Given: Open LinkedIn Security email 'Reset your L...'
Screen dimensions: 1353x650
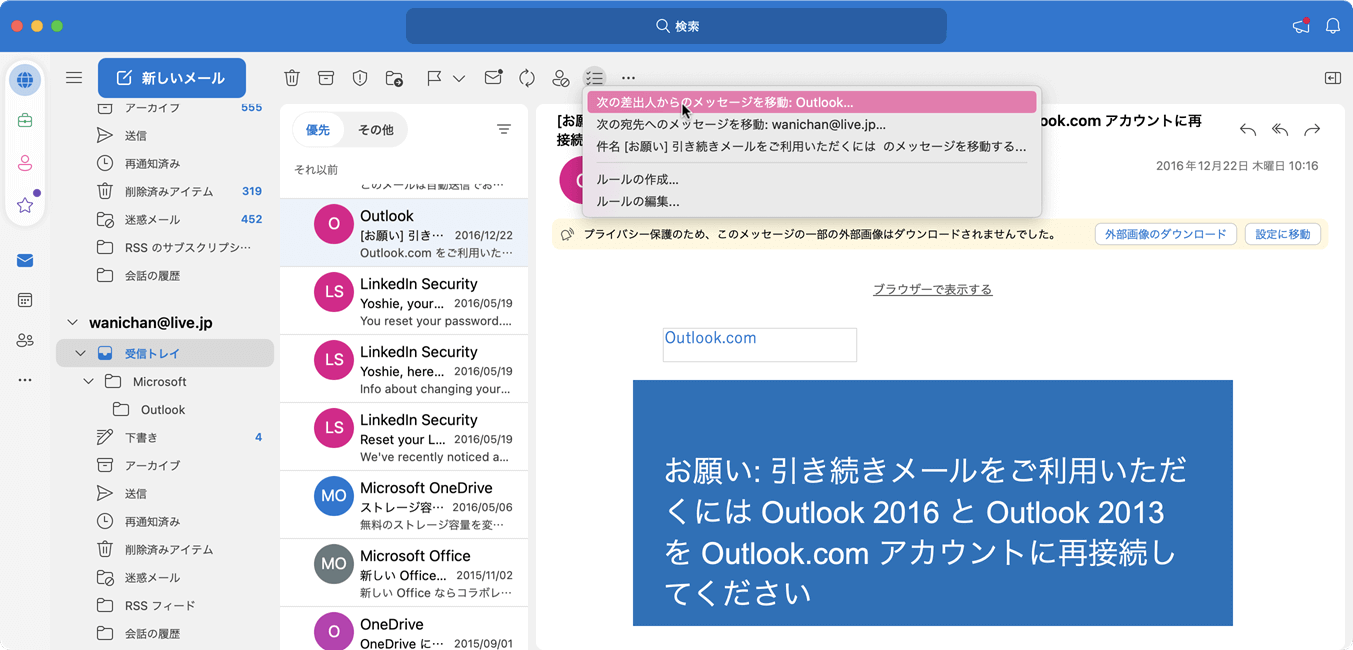Looking at the screenshot, I should (x=404, y=436).
